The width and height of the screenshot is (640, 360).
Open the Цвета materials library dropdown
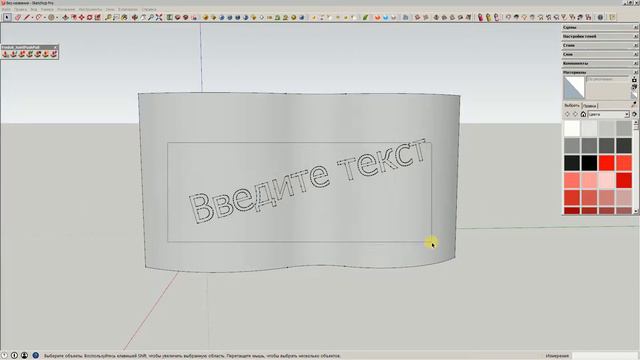click(609, 114)
